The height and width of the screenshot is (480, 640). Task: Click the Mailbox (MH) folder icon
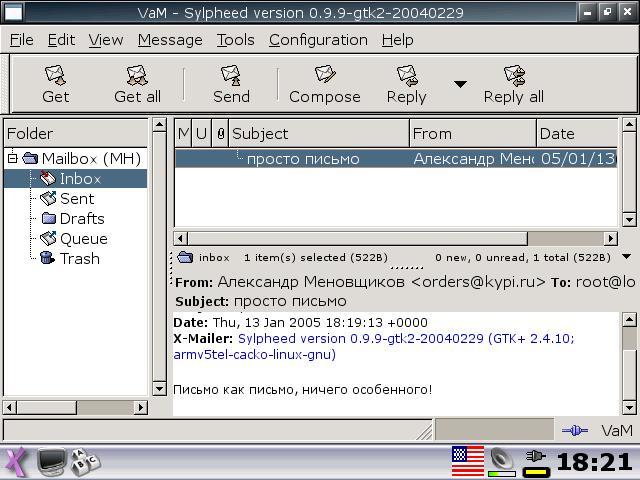[x=30, y=158]
